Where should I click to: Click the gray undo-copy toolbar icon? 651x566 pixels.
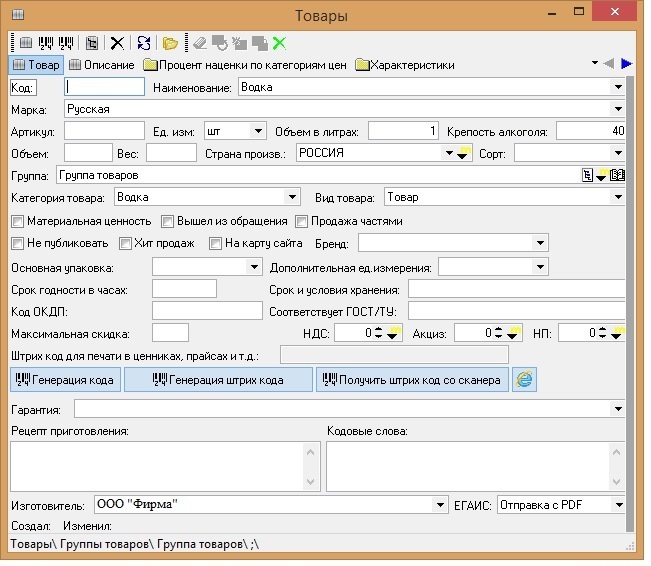click(220, 43)
